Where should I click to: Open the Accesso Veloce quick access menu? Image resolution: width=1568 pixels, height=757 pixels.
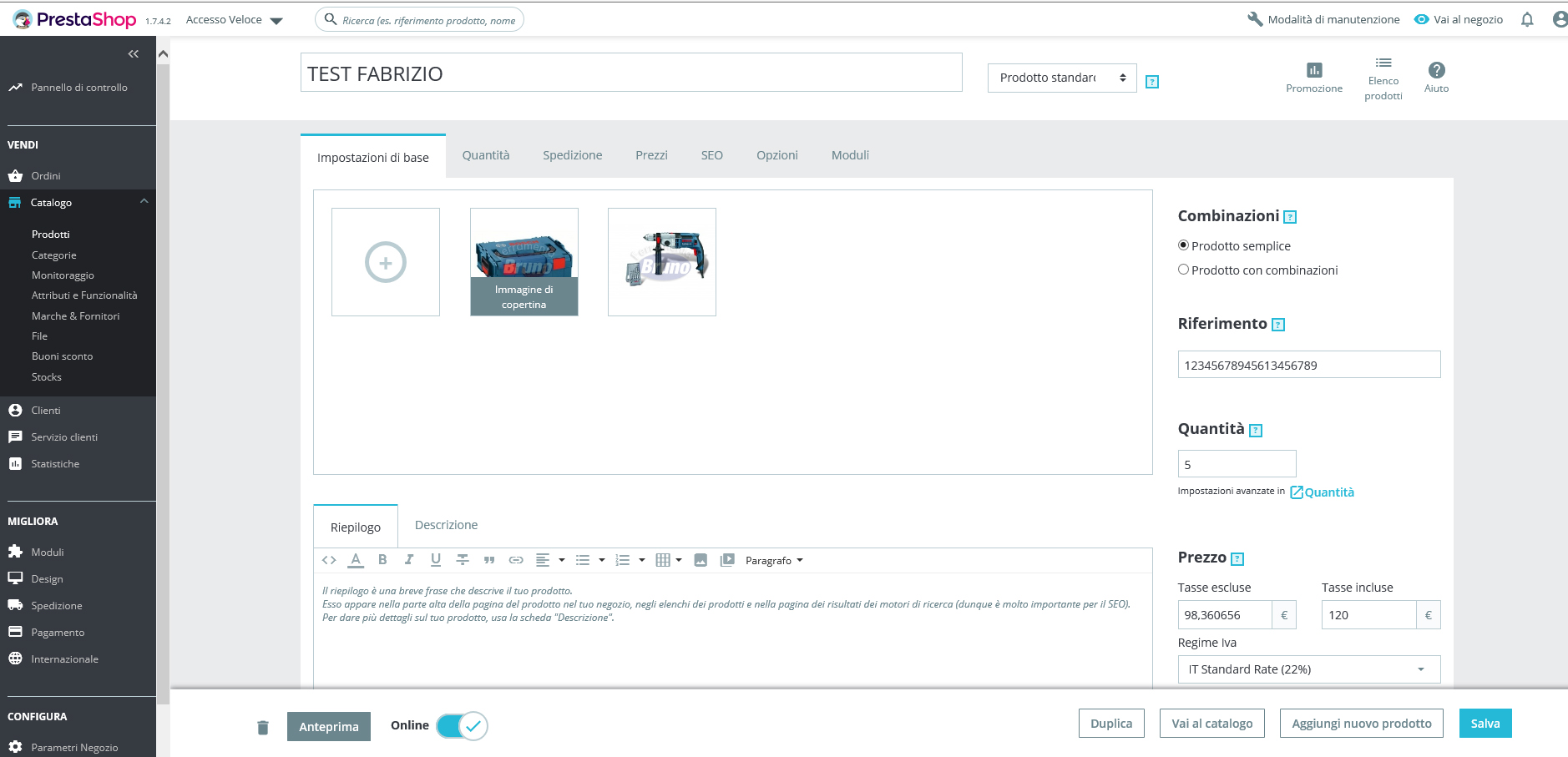[235, 20]
